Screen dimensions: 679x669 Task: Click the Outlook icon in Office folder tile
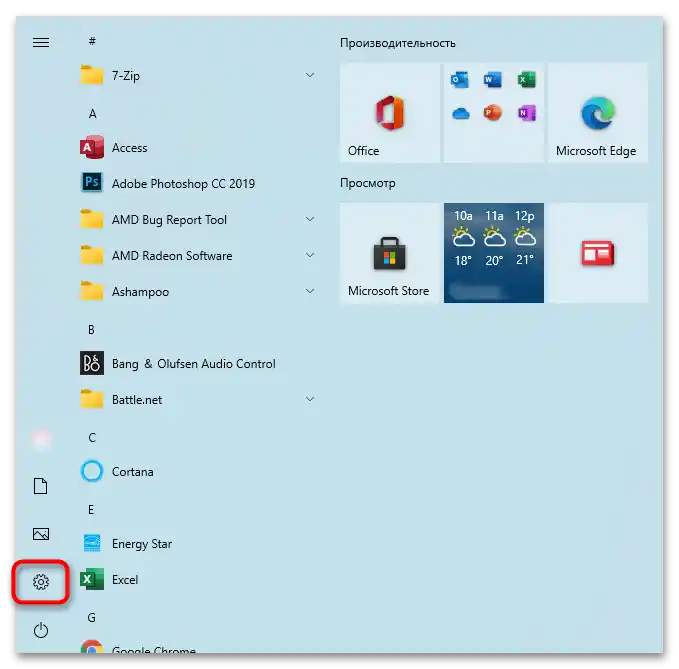pos(460,80)
